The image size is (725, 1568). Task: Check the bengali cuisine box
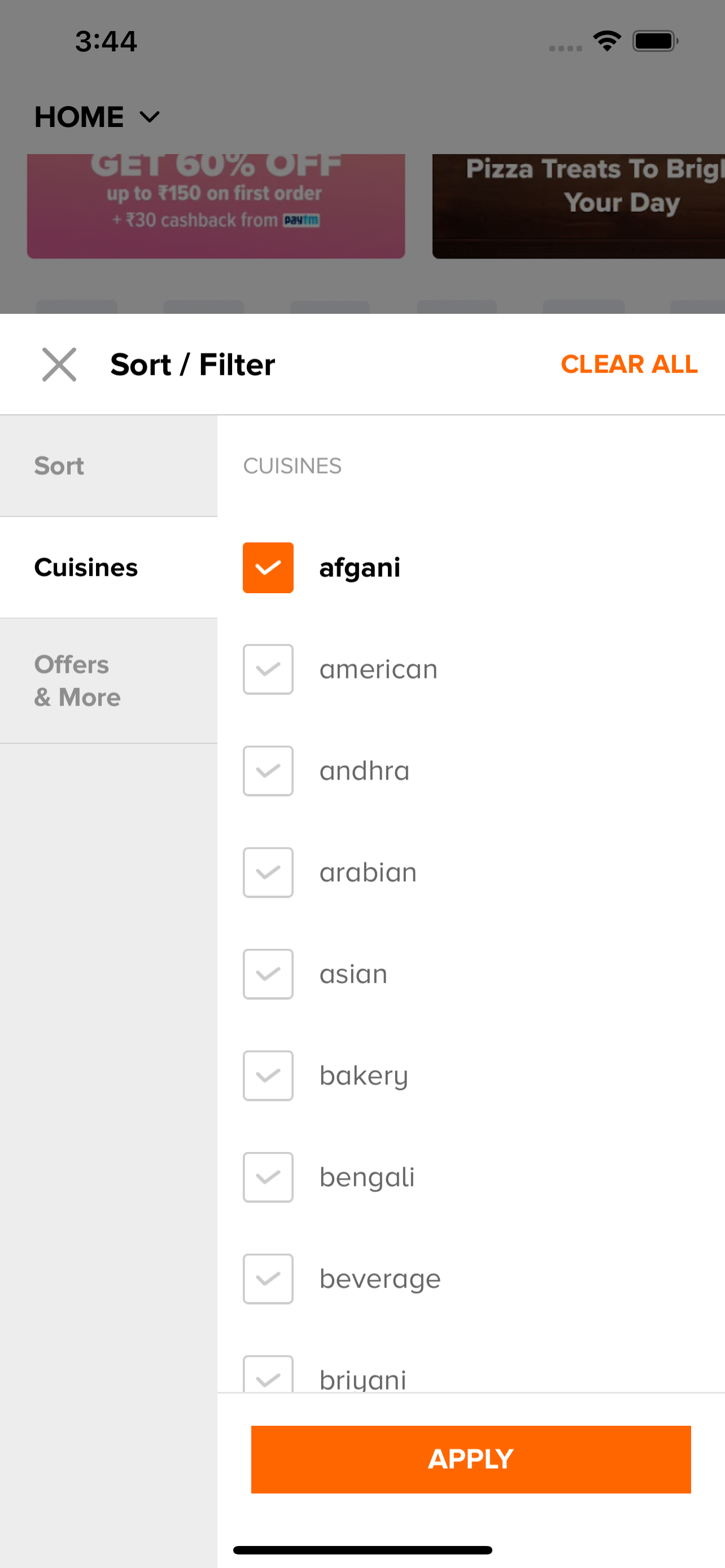[x=268, y=1177]
